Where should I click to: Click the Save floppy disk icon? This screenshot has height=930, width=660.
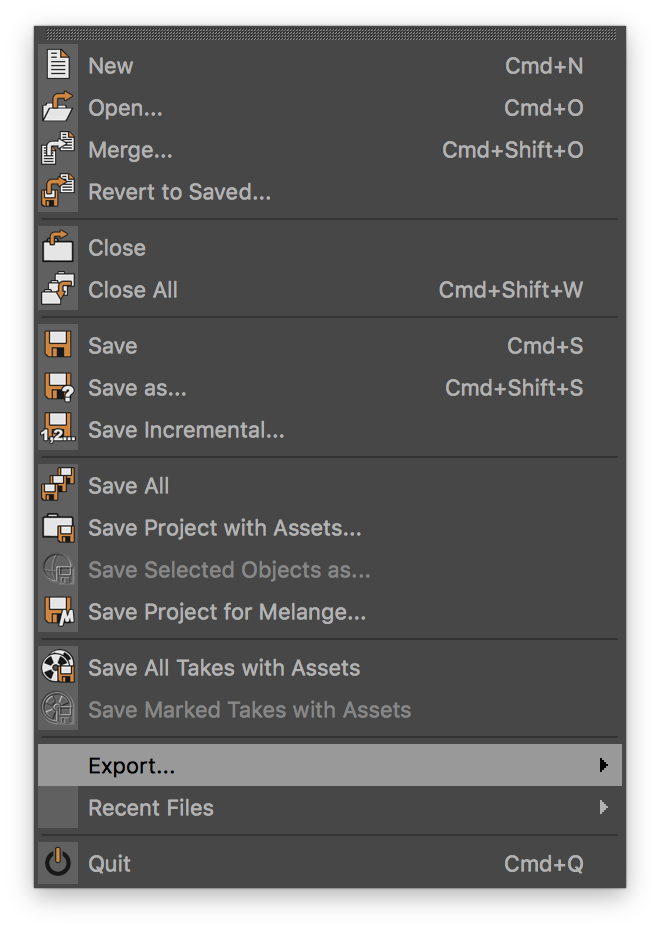point(58,346)
